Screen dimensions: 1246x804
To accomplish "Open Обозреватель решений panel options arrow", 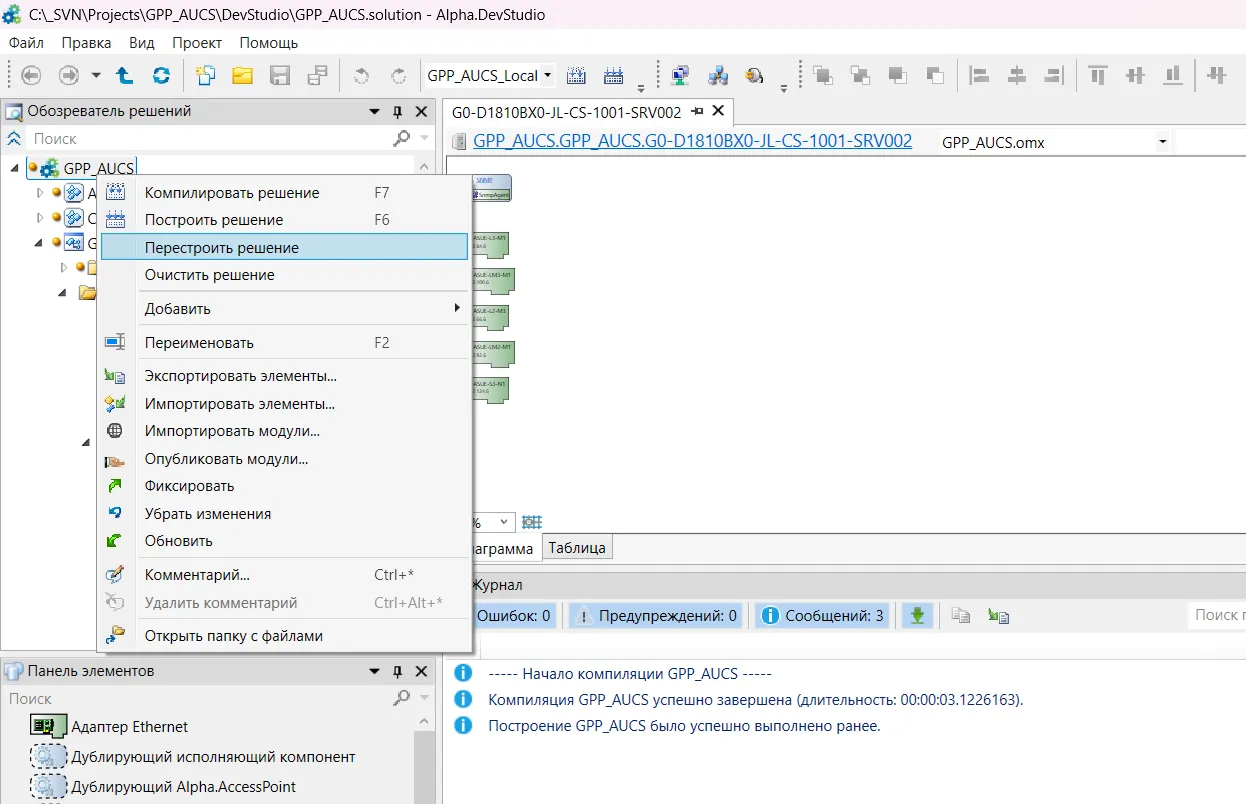I will coord(375,111).
